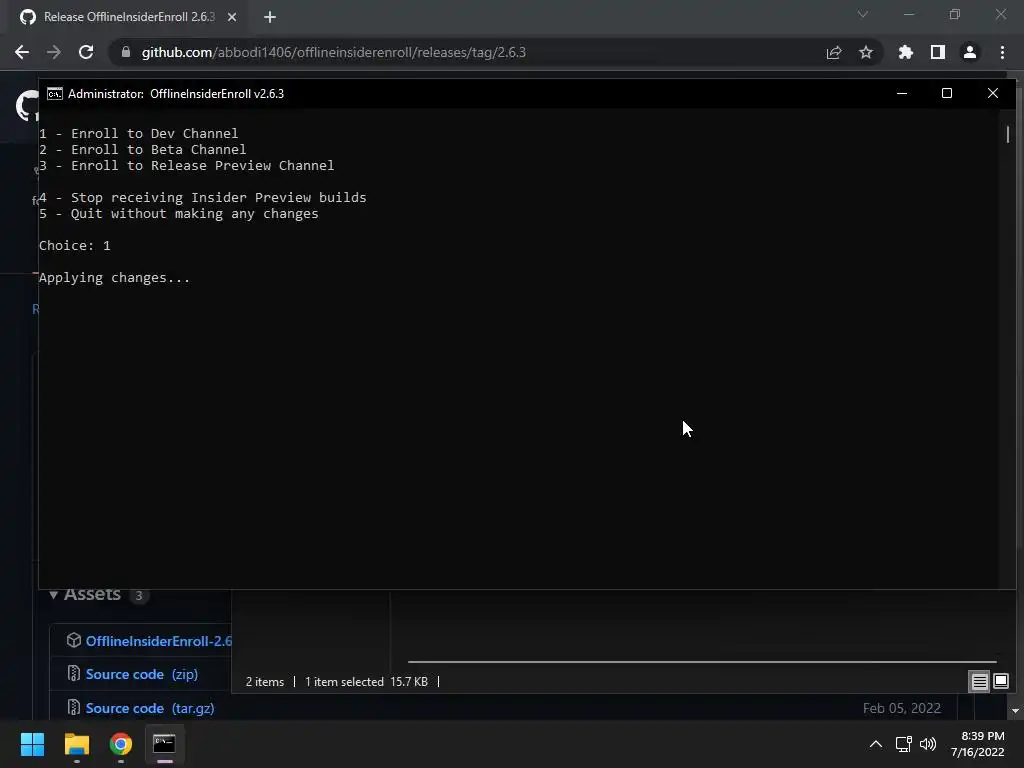1024x768 pixels.
Task: Switch File Explorer to large icons view
Action: [1000, 682]
